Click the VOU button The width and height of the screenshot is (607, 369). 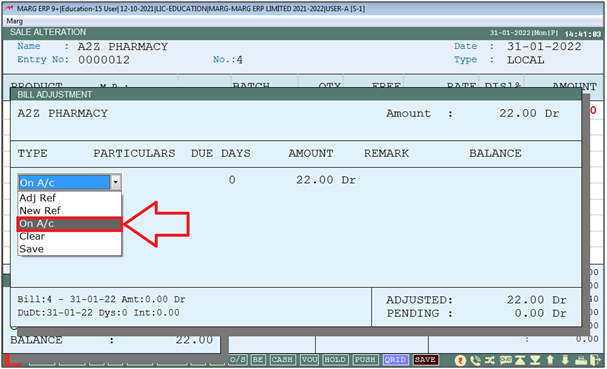click(x=309, y=360)
